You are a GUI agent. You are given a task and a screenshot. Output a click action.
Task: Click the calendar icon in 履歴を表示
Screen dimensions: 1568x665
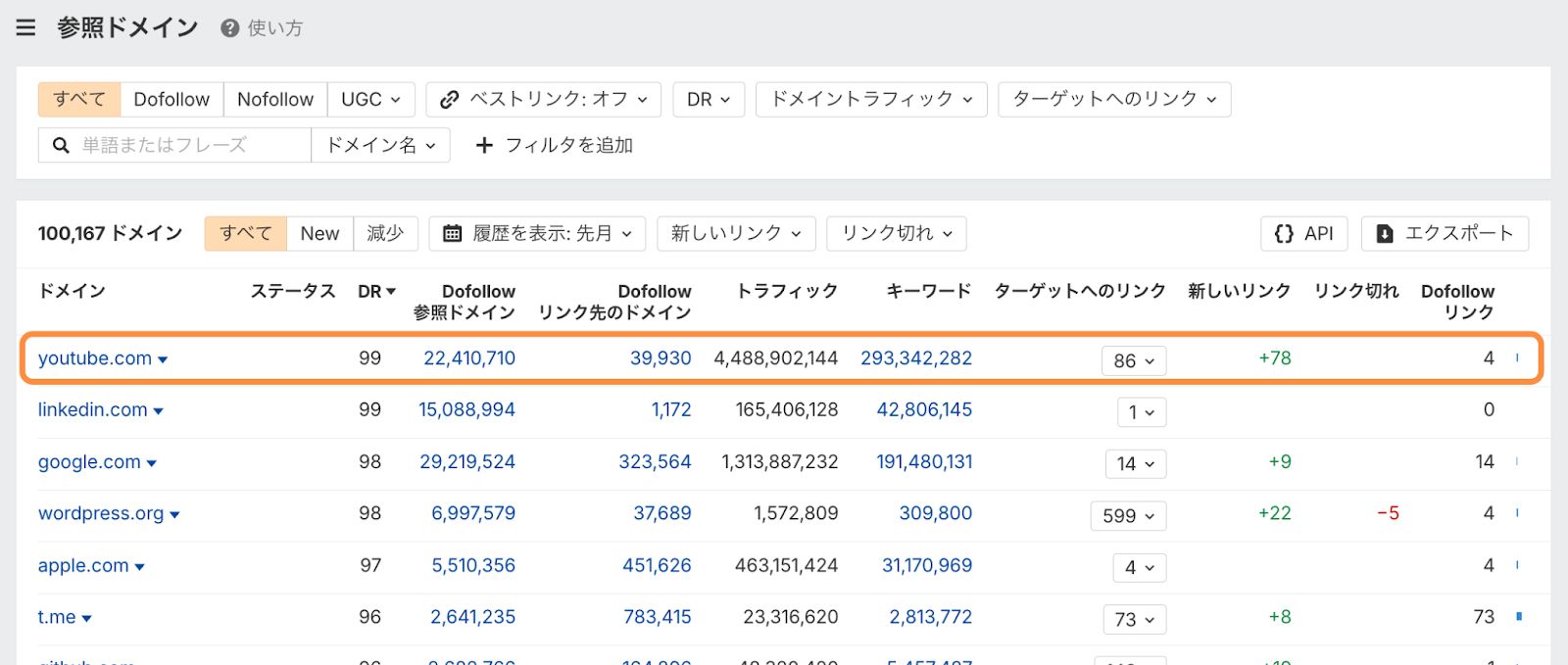452,233
